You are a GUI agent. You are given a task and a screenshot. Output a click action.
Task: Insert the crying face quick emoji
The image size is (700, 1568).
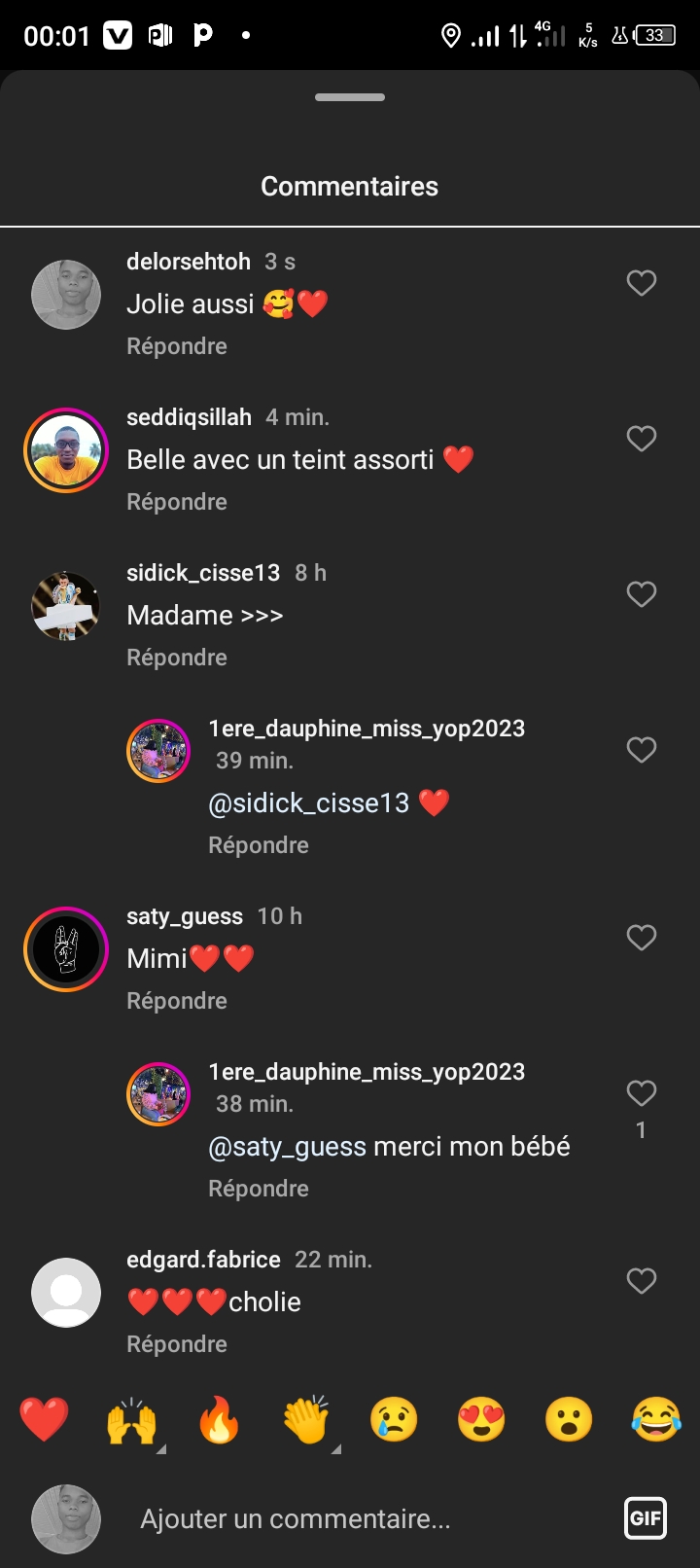point(394,1420)
